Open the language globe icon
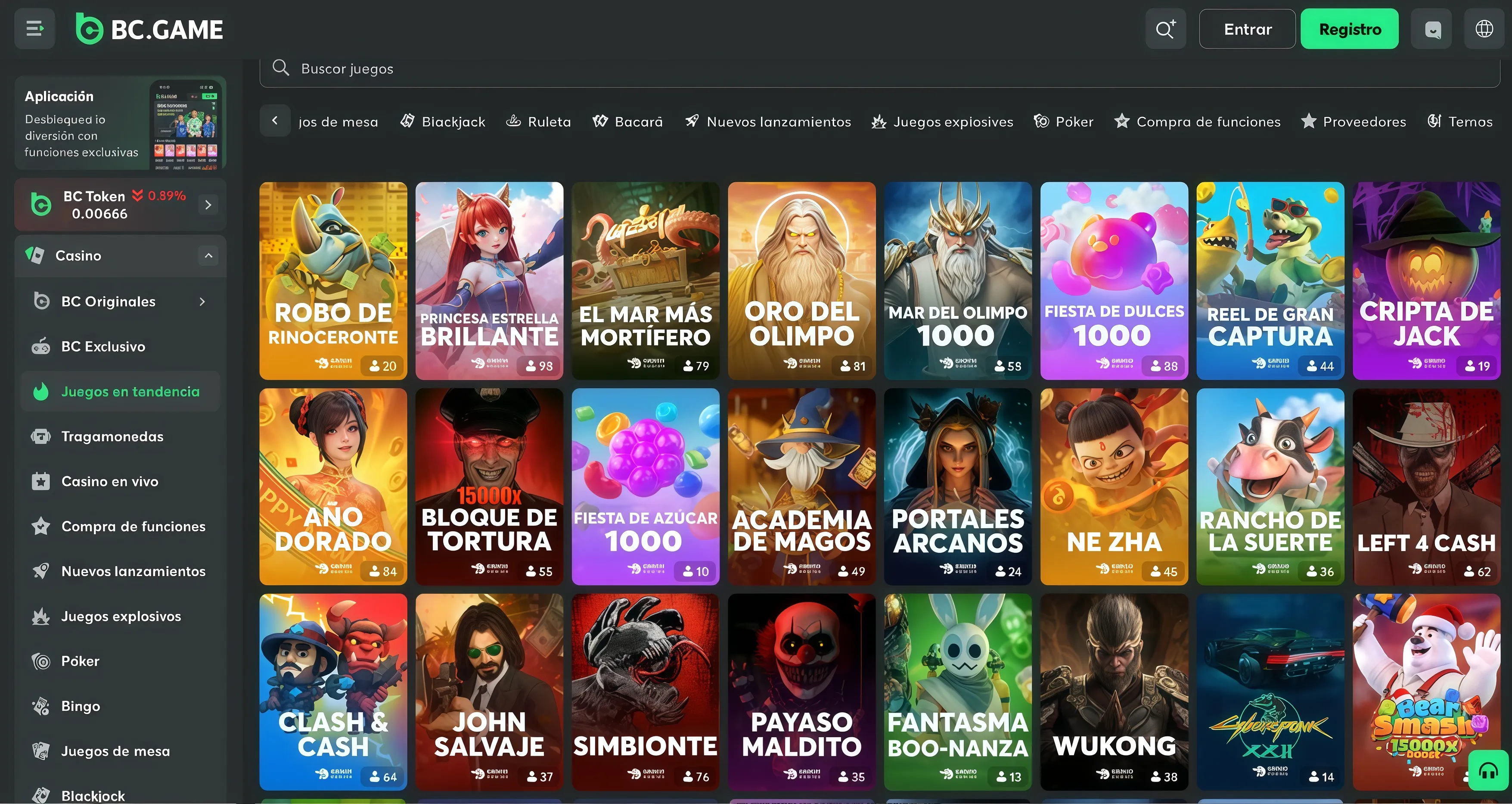This screenshot has width=1512, height=804. pyautogui.click(x=1484, y=28)
